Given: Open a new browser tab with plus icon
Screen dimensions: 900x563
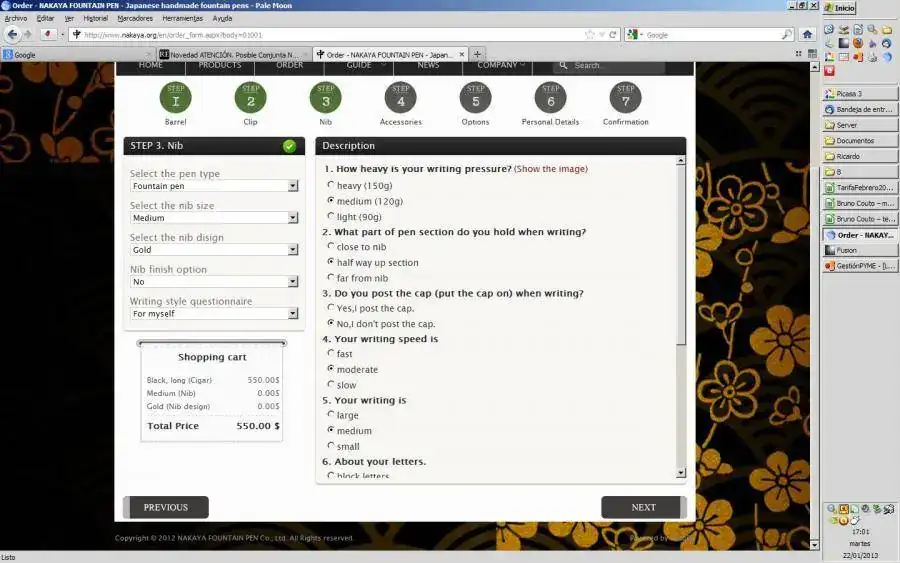Looking at the screenshot, I should point(477,55).
